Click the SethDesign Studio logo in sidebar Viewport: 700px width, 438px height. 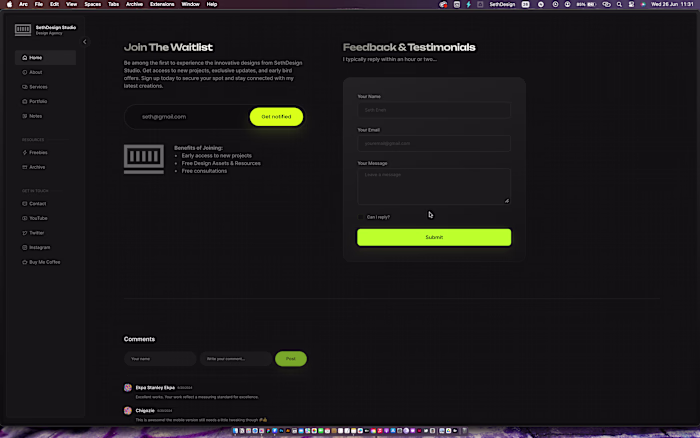click(23, 30)
